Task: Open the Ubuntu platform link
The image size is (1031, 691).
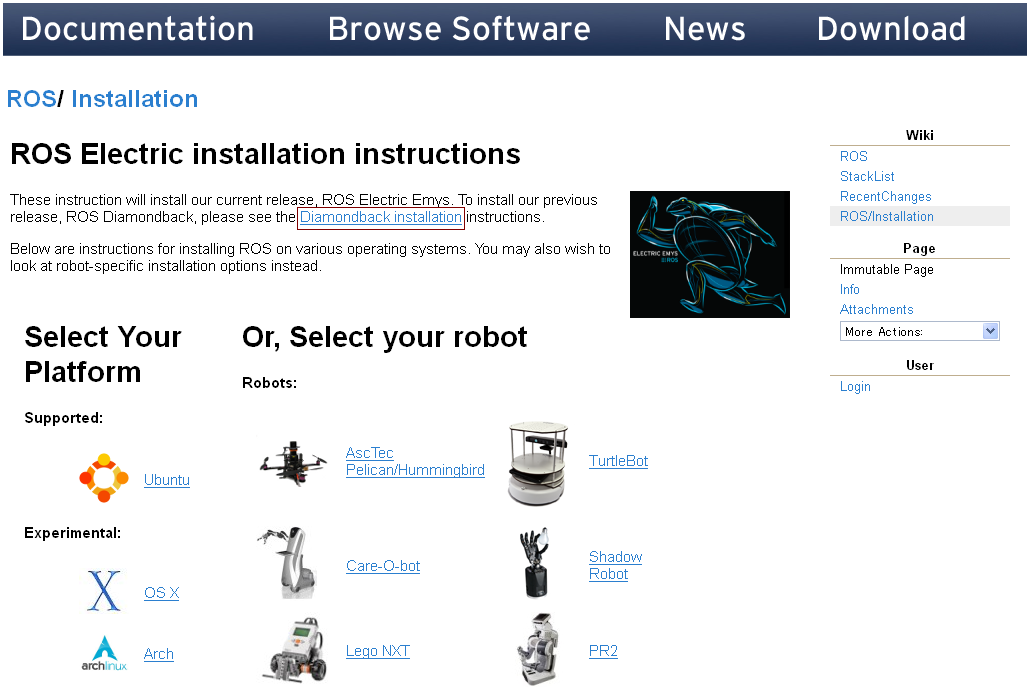Action: point(167,480)
